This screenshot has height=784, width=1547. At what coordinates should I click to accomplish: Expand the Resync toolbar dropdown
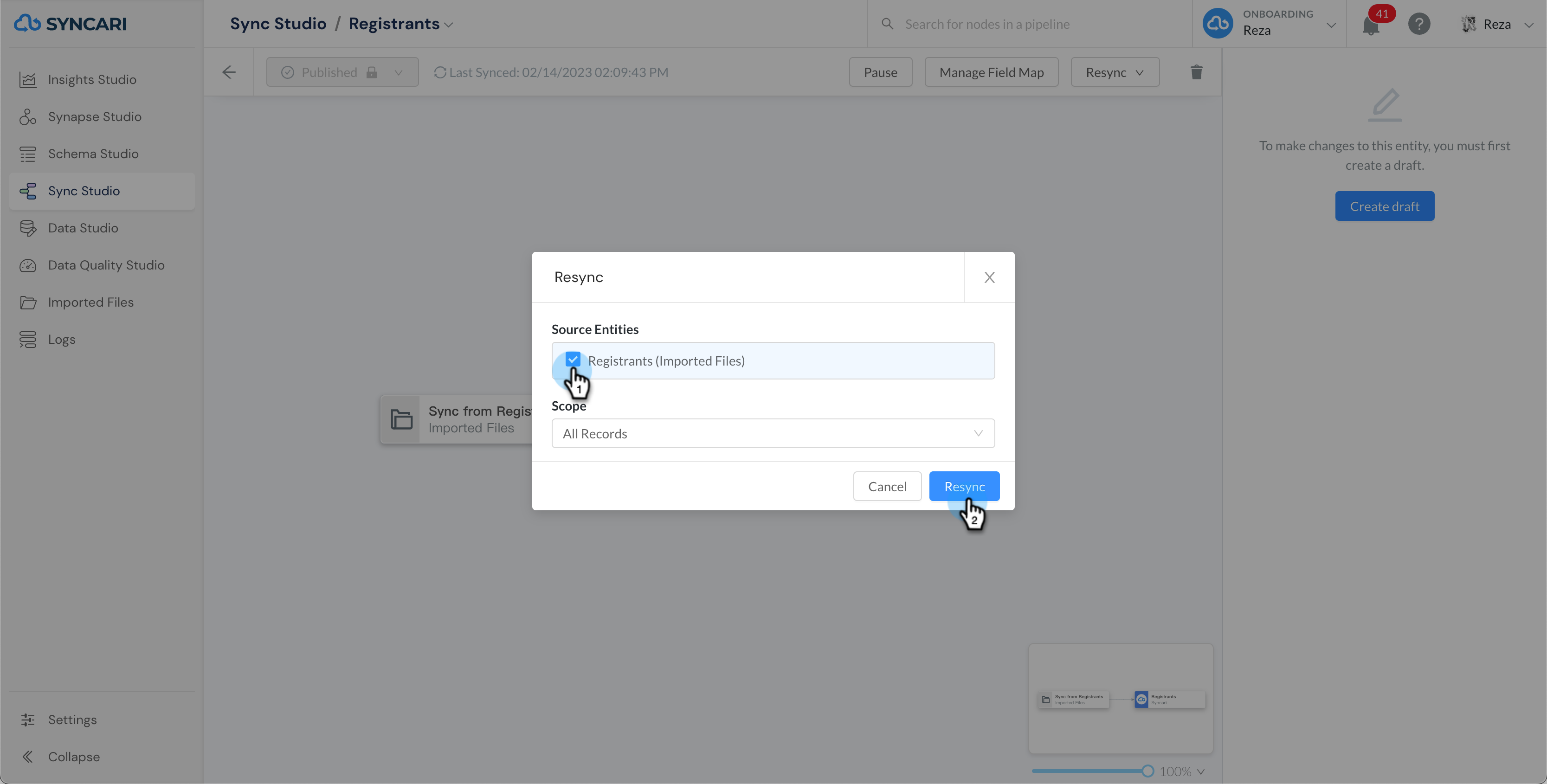coord(1115,72)
